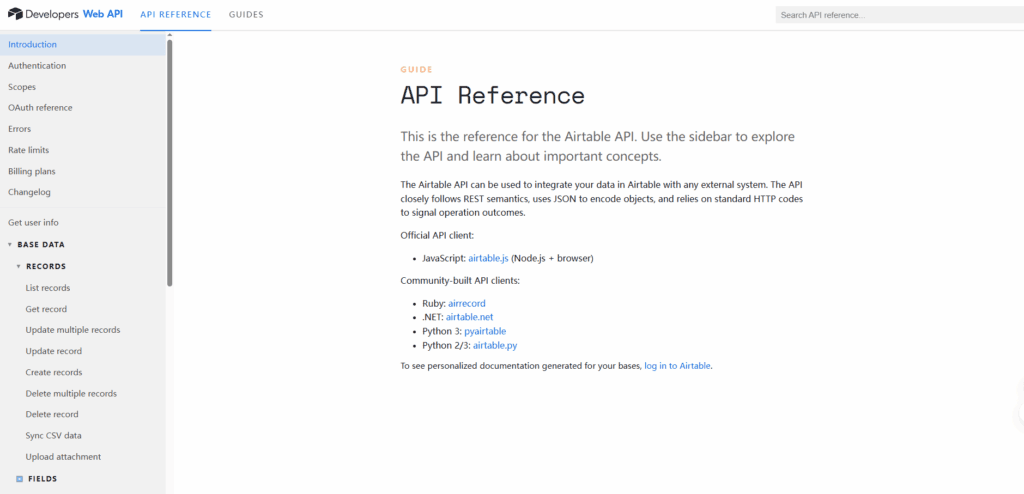Select Get user info entry
Screen dimensions: 1024x494
(x=33, y=223)
